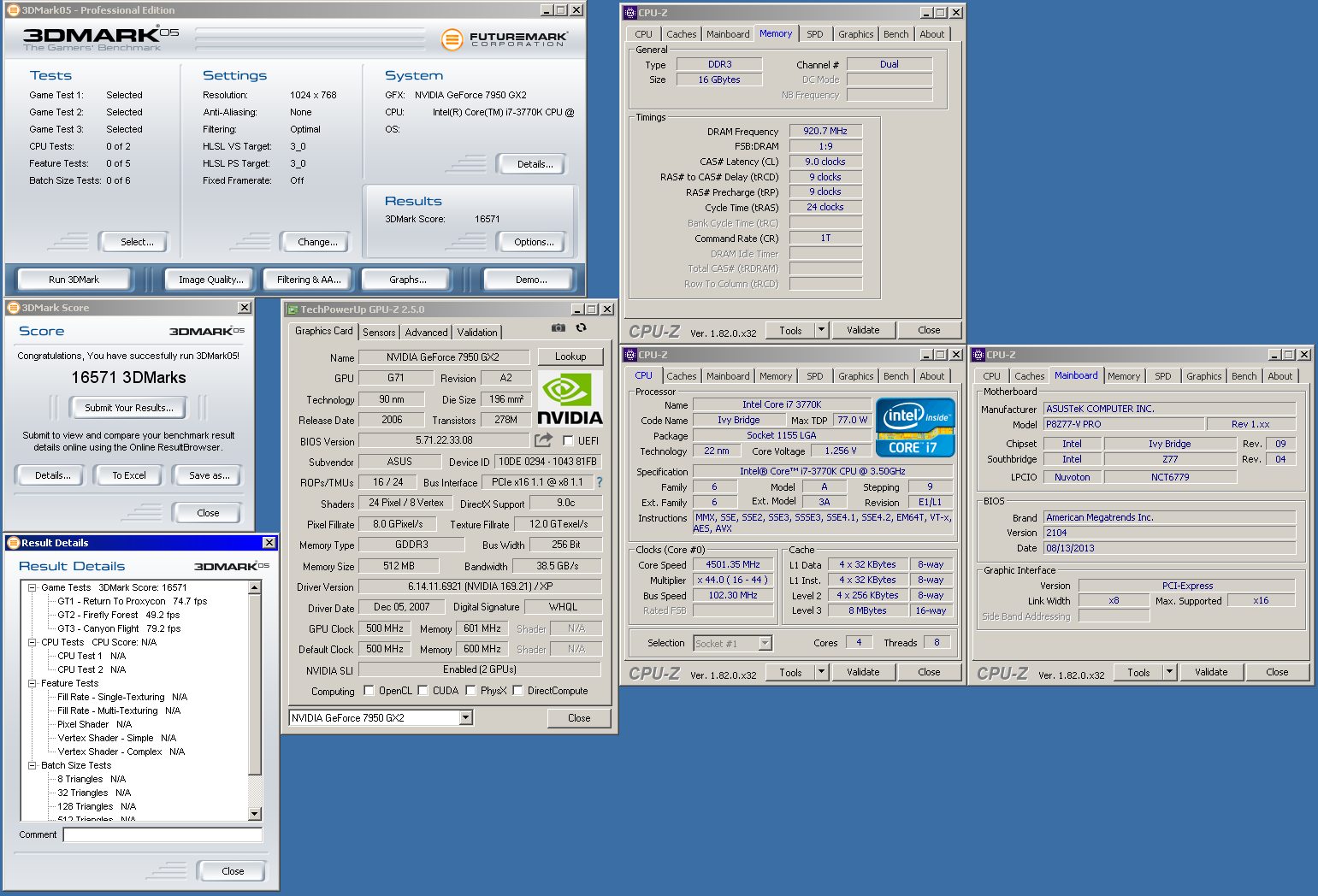Collapse the Game Tests tree node
Screen dimensions: 1318x896
click(x=33, y=587)
